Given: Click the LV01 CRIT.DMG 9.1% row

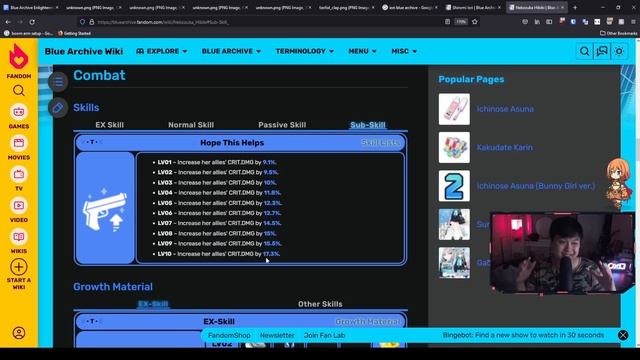Looking at the screenshot, I should tap(217, 162).
